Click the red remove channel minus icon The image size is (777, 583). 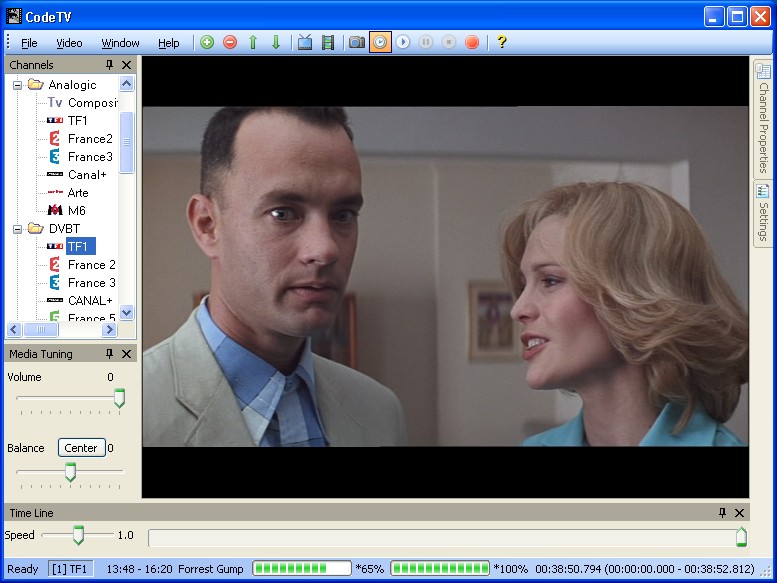[x=230, y=43]
